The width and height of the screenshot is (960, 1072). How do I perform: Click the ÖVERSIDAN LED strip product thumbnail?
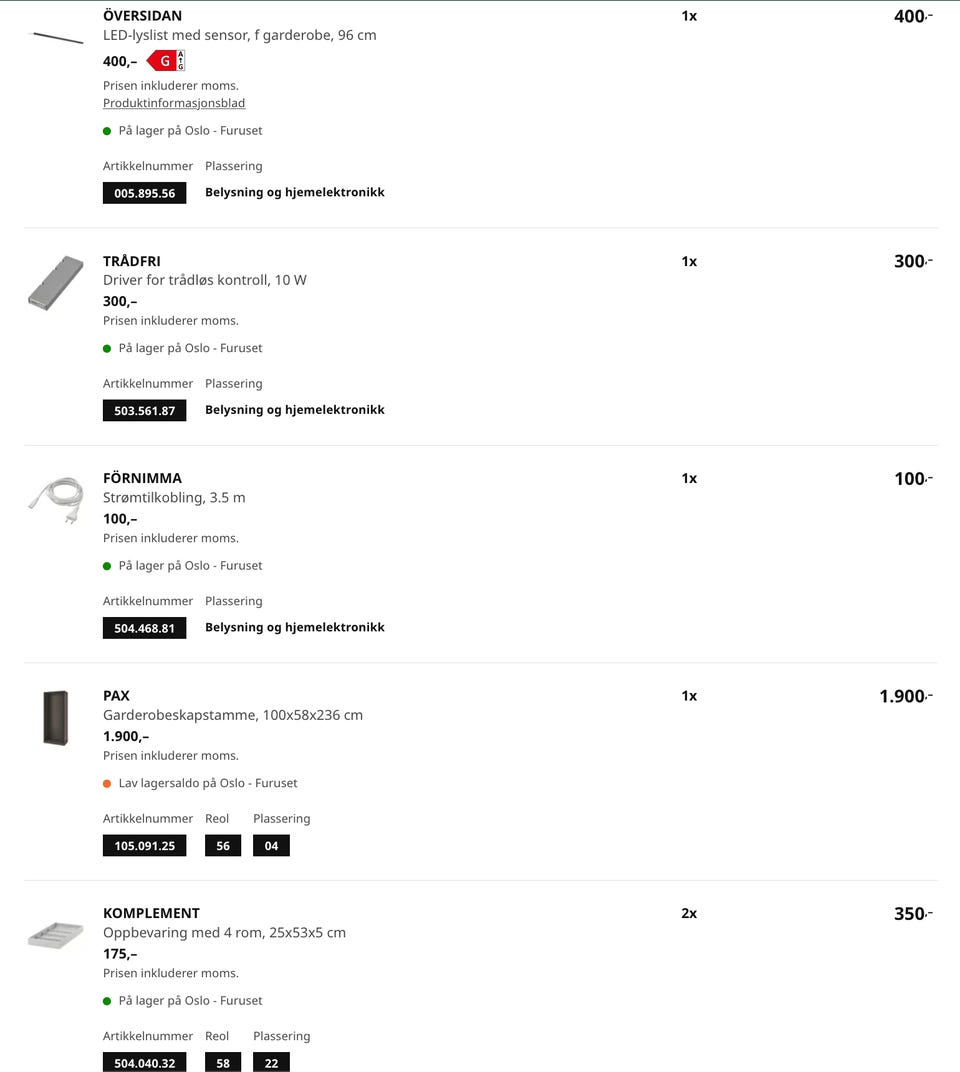click(x=57, y=38)
